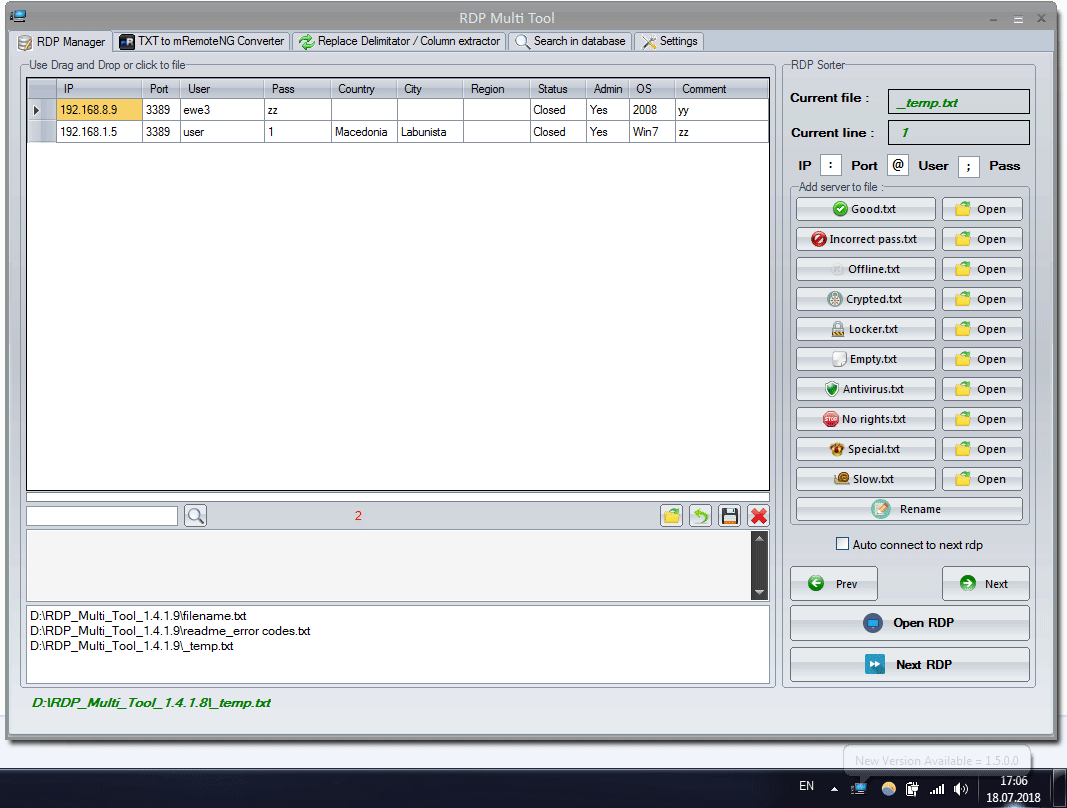Image resolution: width=1067 pixels, height=808 pixels.
Task: Enable Auto connect to next rdp
Action: coord(842,544)
